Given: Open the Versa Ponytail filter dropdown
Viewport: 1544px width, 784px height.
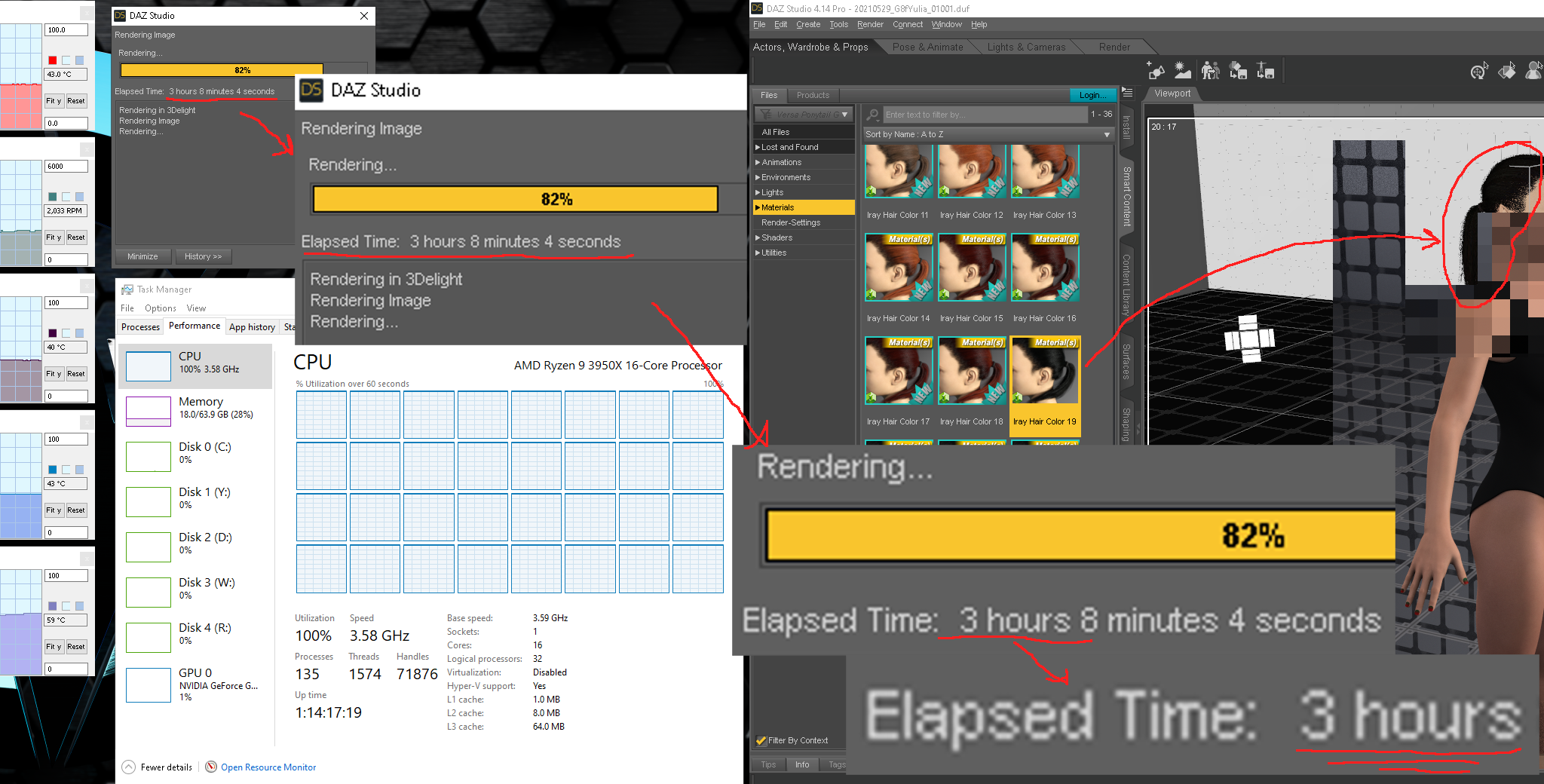Looking at the screenshot, I should pyautogui.click(x=804, y=115).
